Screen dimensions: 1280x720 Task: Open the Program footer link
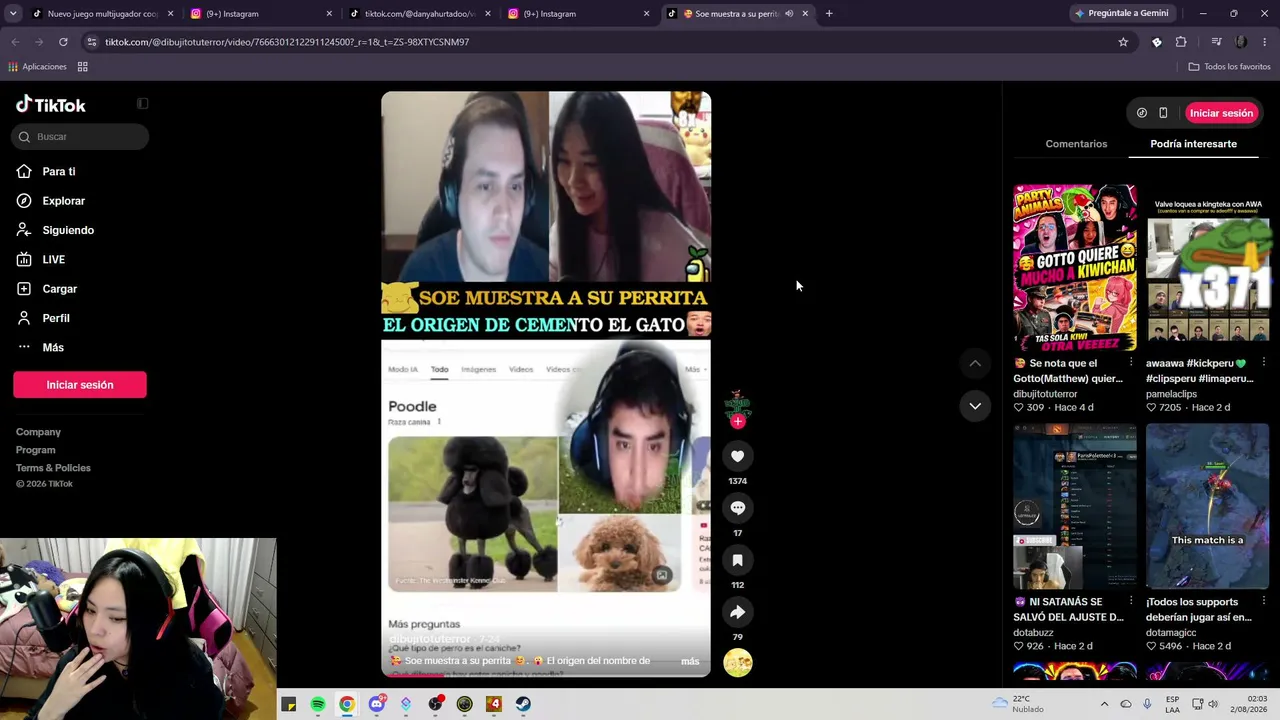(35, 450)
